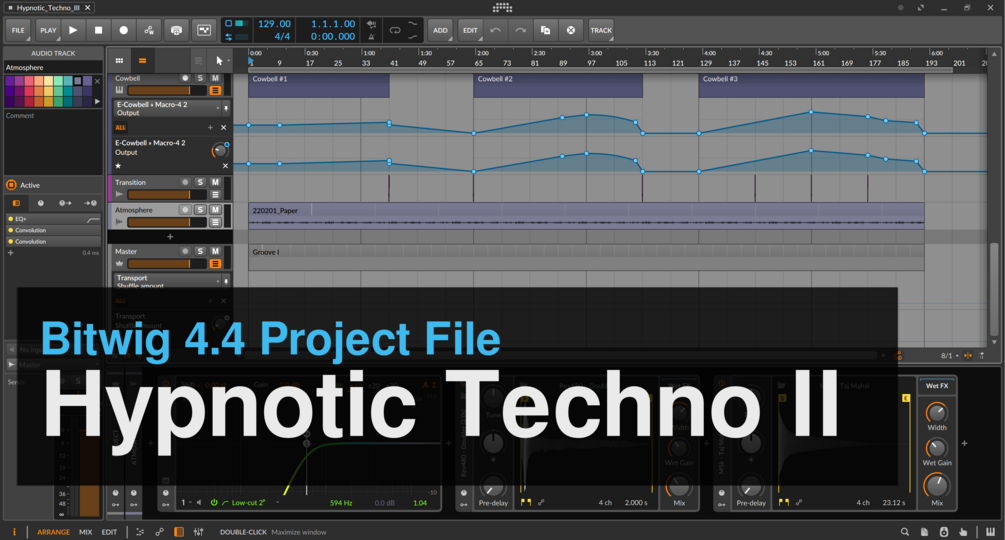The width and height of the screenshot is (1005, 540).
Task: Select the arranger timeline view icon
Action: 142,61
